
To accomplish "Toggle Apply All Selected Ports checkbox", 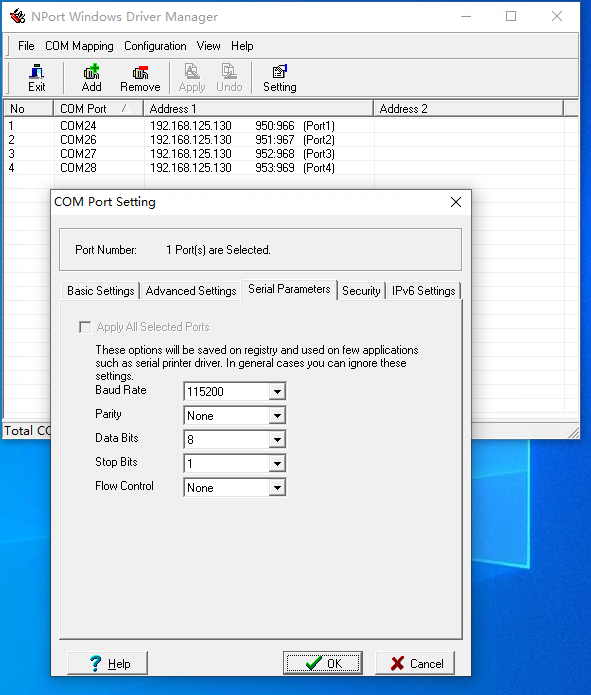I will (85, 327).
